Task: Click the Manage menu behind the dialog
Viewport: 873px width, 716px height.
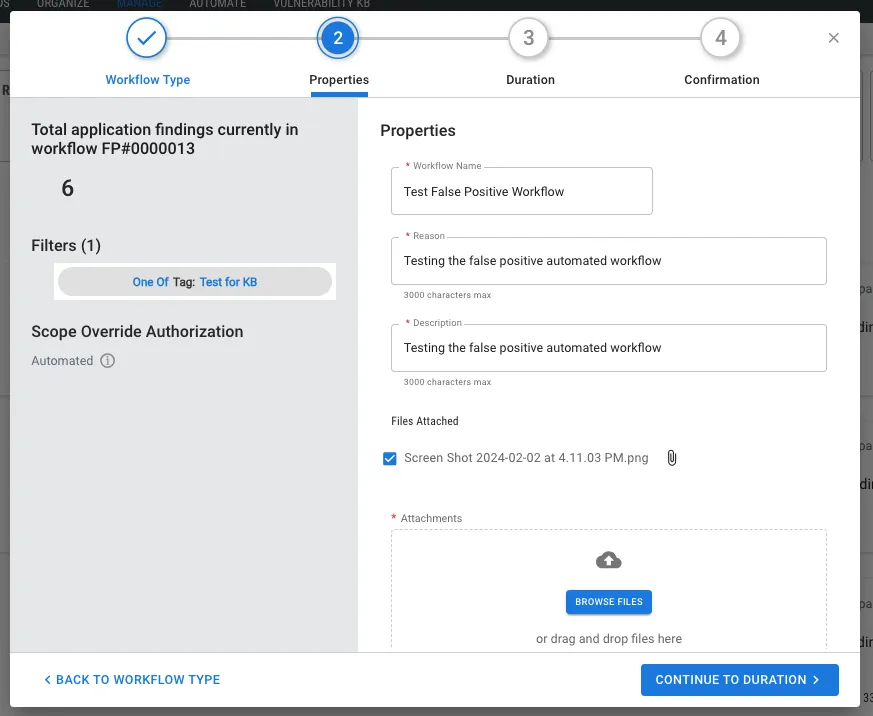Action: point(139,4)
